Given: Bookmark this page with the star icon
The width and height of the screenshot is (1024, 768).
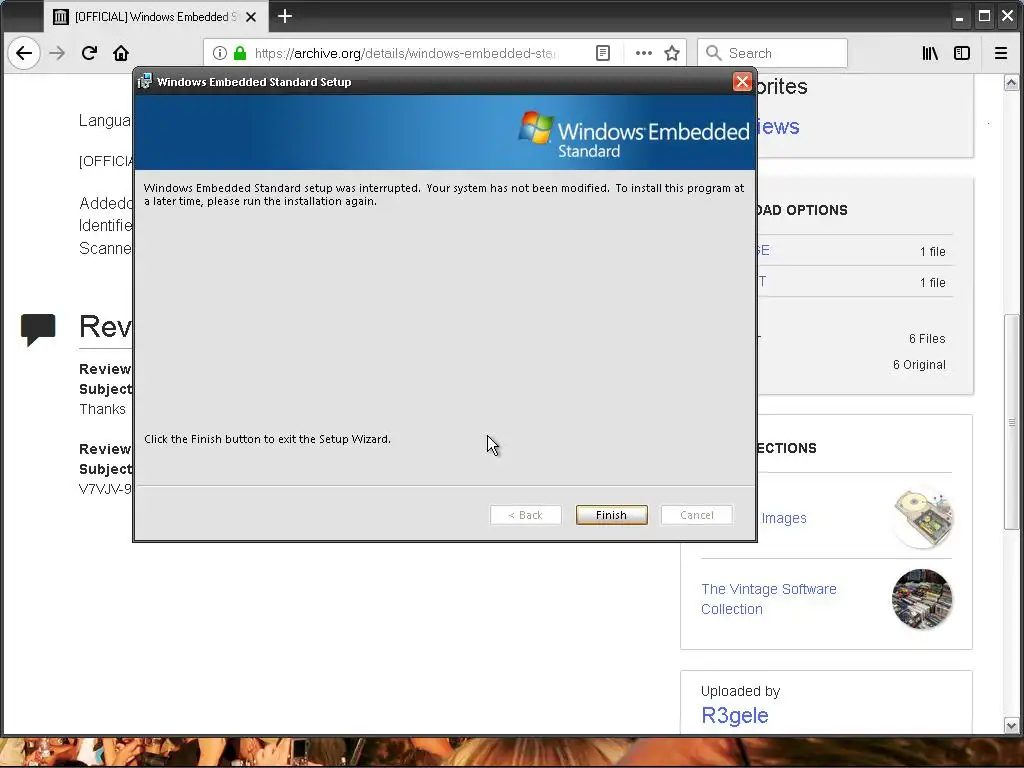Looking at the screenshot, I should tap(672, 53).
